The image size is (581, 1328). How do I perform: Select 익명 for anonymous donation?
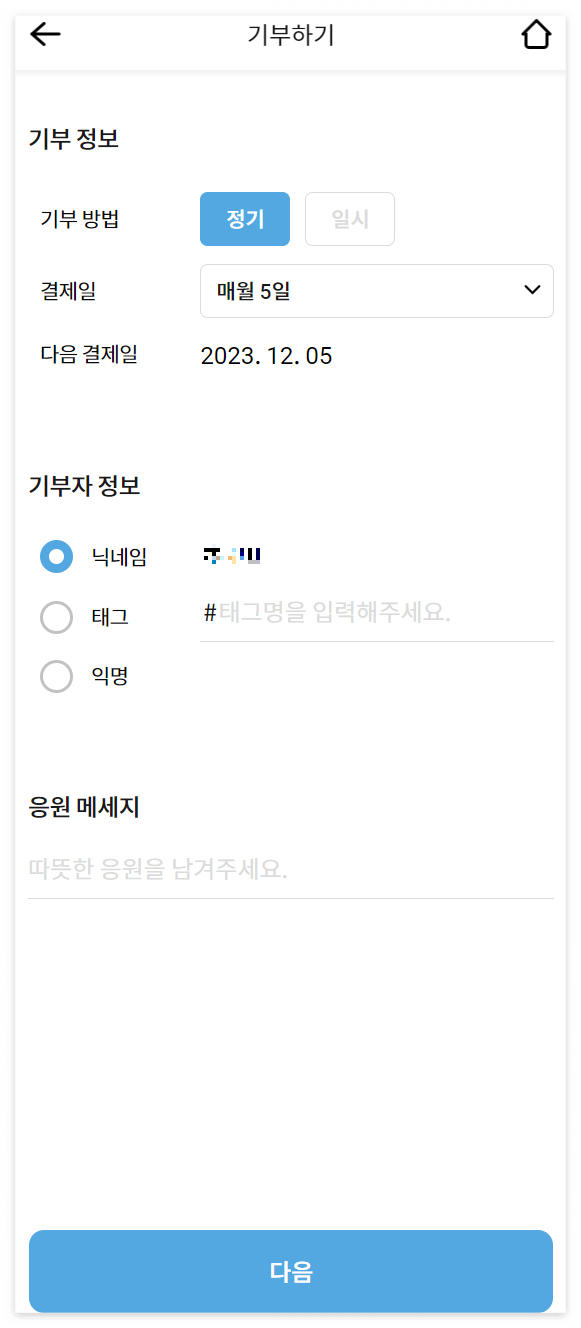pos(56,676)
